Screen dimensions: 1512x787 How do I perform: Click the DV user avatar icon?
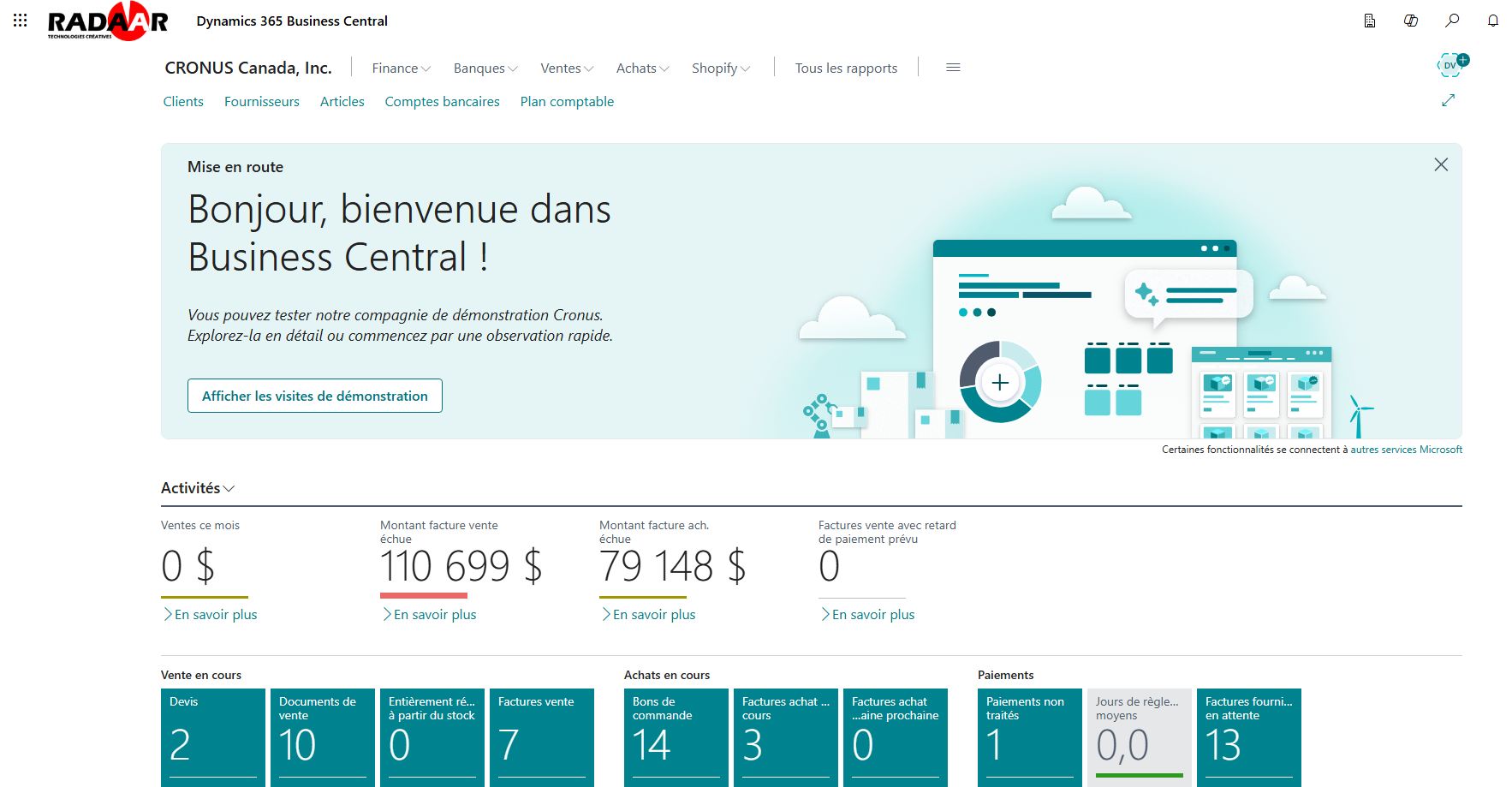point(1450,65)
